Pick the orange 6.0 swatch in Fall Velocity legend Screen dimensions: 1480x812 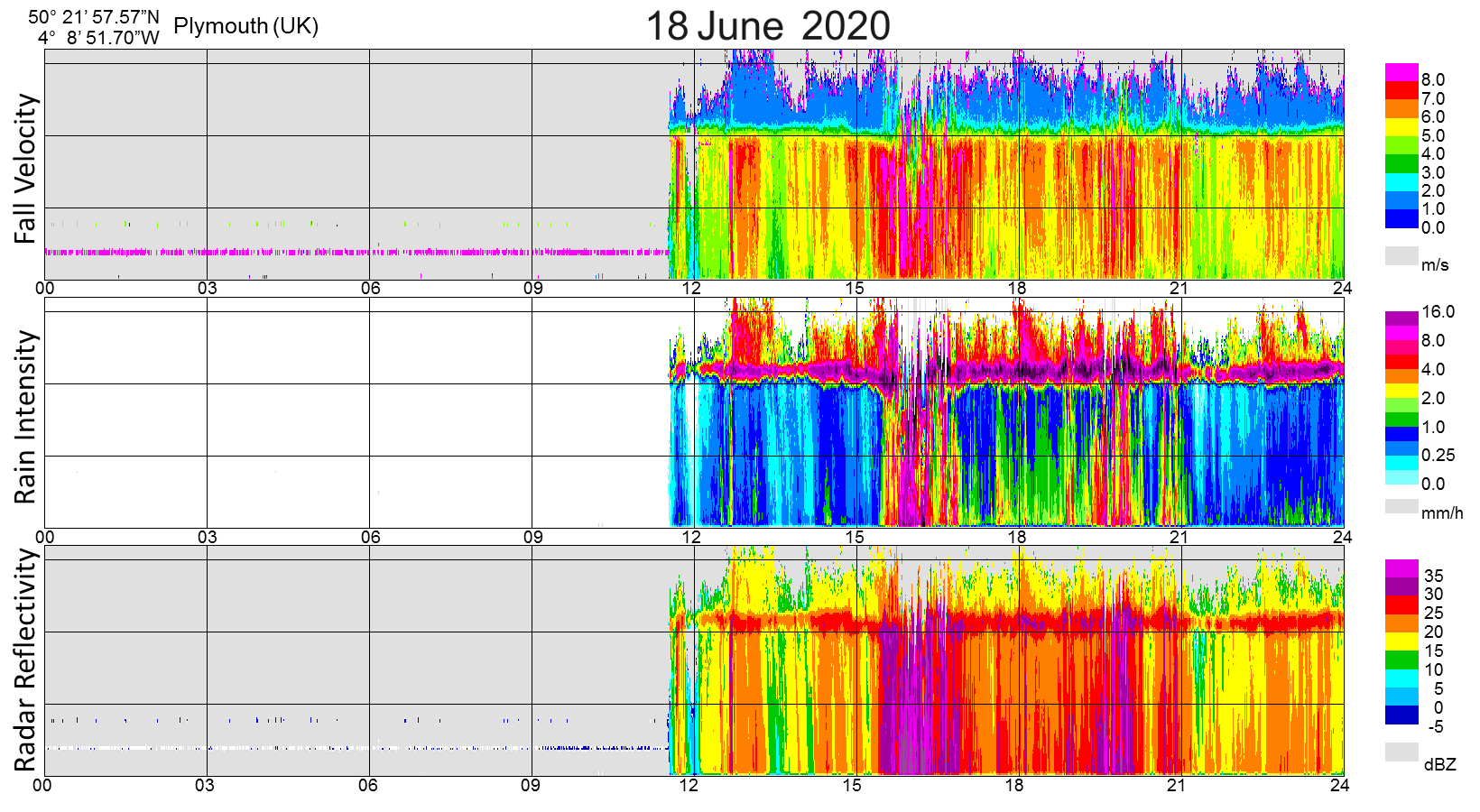1401,109
